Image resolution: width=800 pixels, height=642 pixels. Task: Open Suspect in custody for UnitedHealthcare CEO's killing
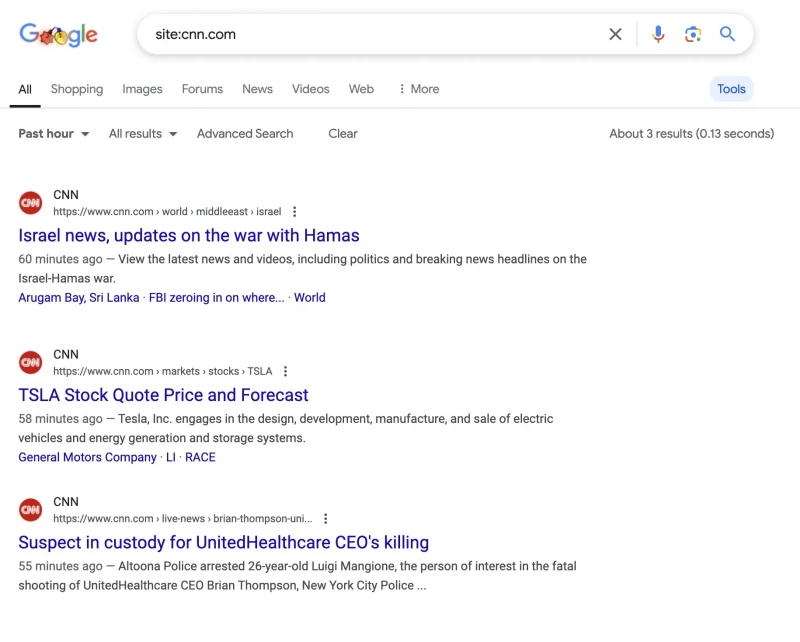[223, 542]
